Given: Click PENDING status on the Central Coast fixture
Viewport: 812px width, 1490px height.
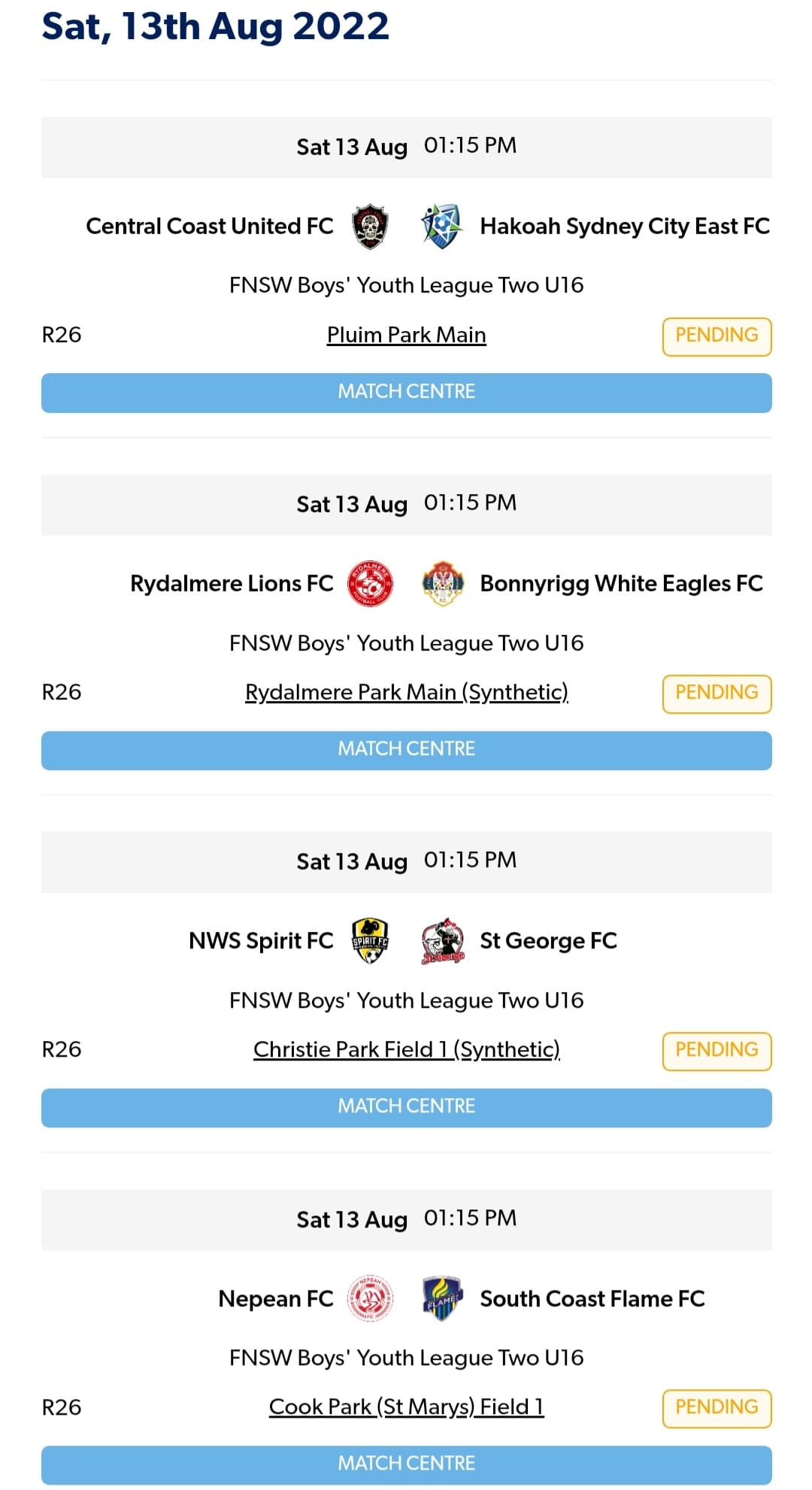Looking at the screenshot, I should click(717, 335).
